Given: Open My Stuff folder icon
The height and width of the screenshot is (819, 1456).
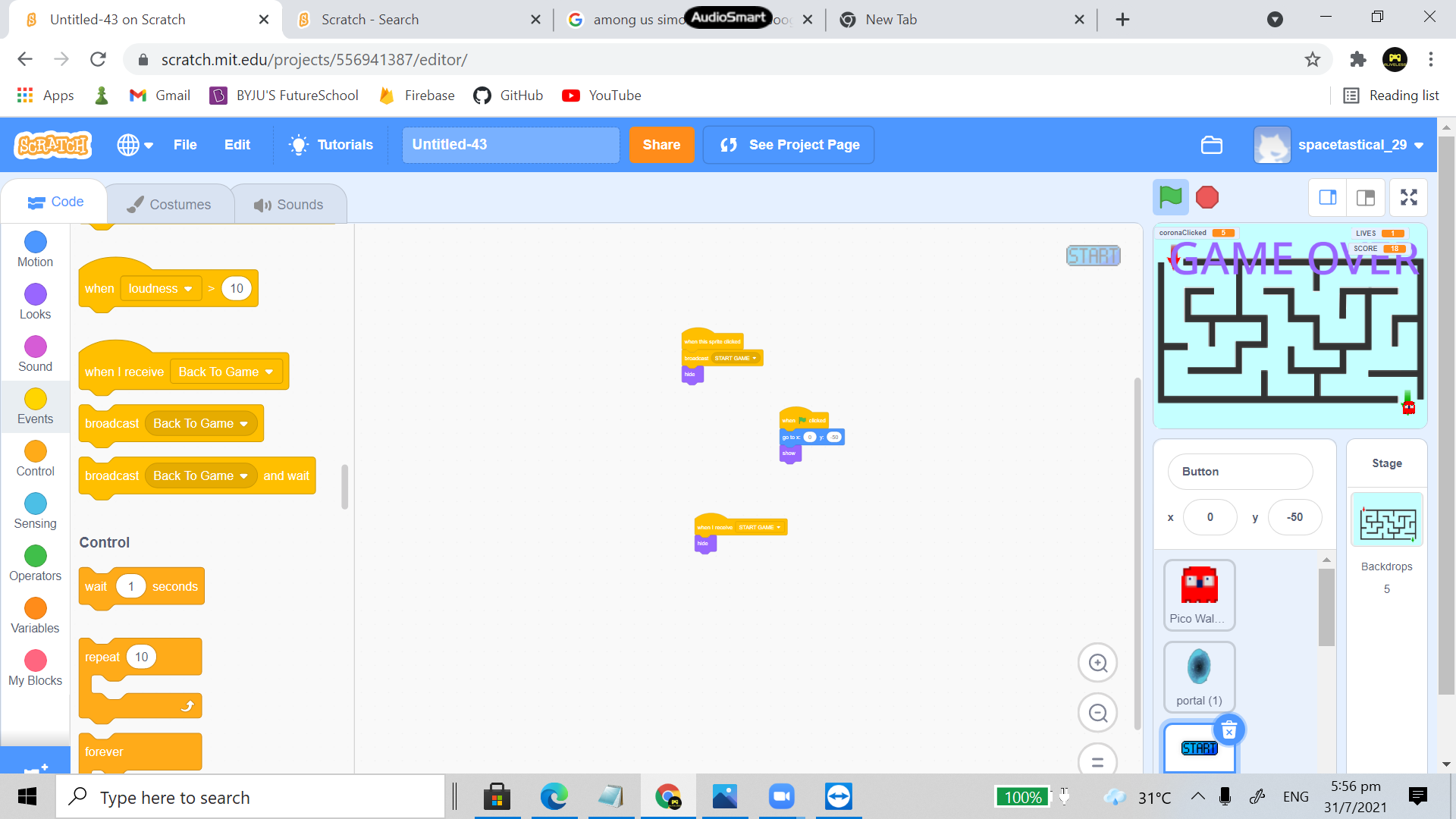Looking at the screenshot, I should click(x=1211, y=145).
